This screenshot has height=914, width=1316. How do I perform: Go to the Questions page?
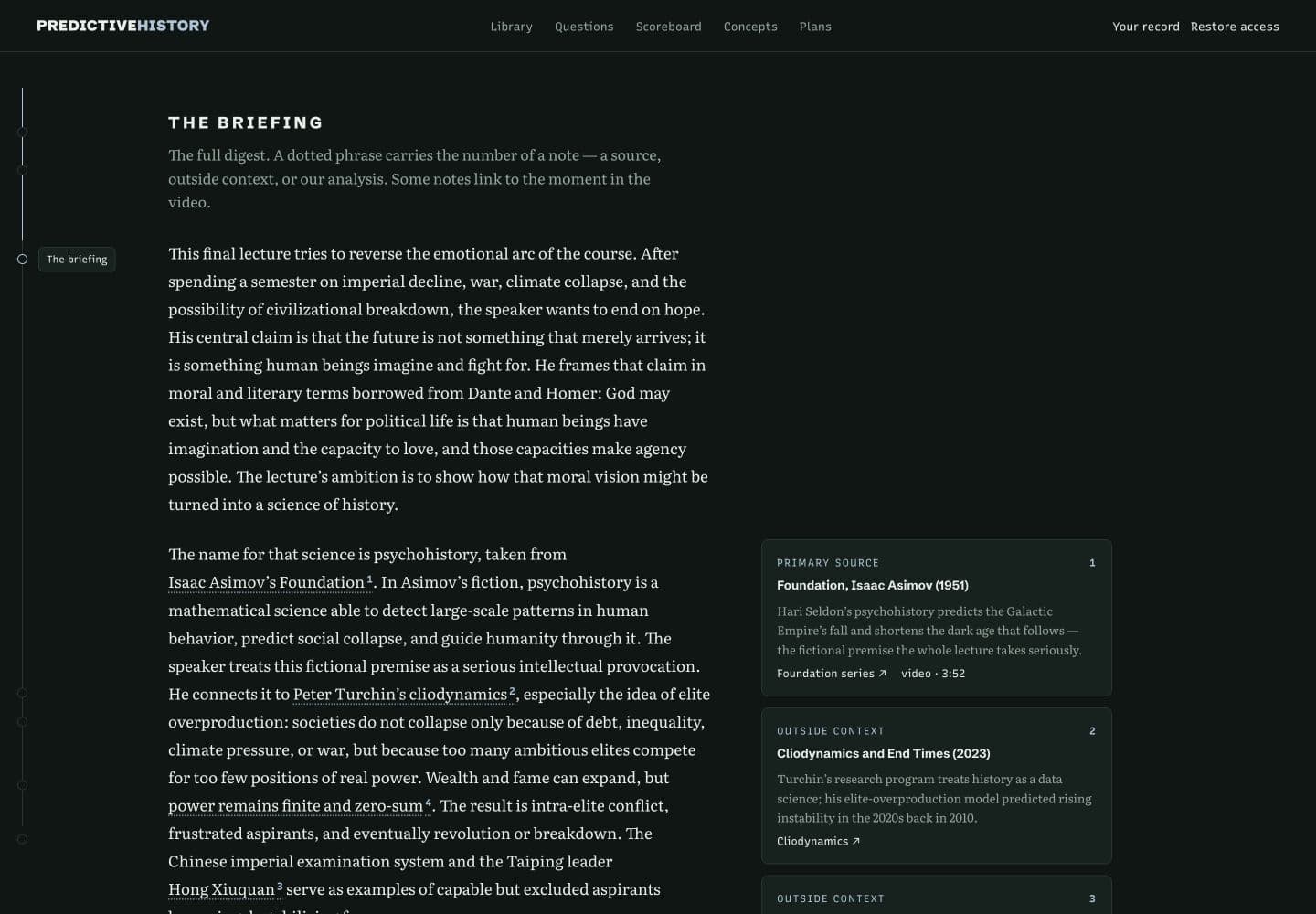tap(584, 27)
